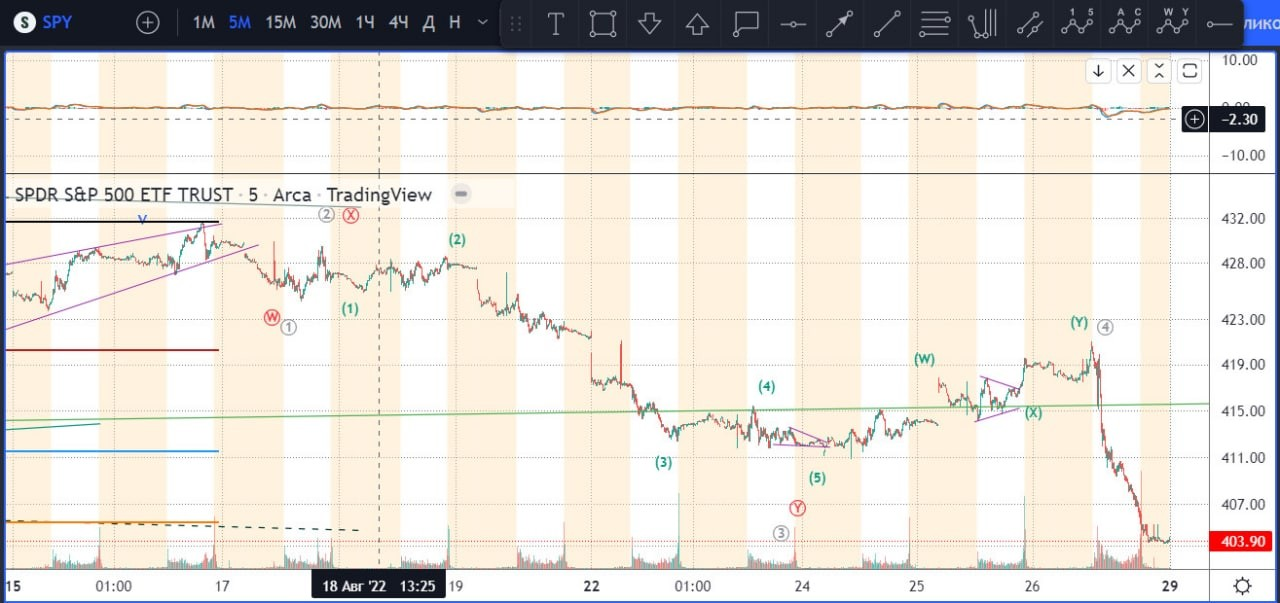The height and width of the screenshot is (603, 1280).
Task: Click the green (2) wave label
Action: 457,240
